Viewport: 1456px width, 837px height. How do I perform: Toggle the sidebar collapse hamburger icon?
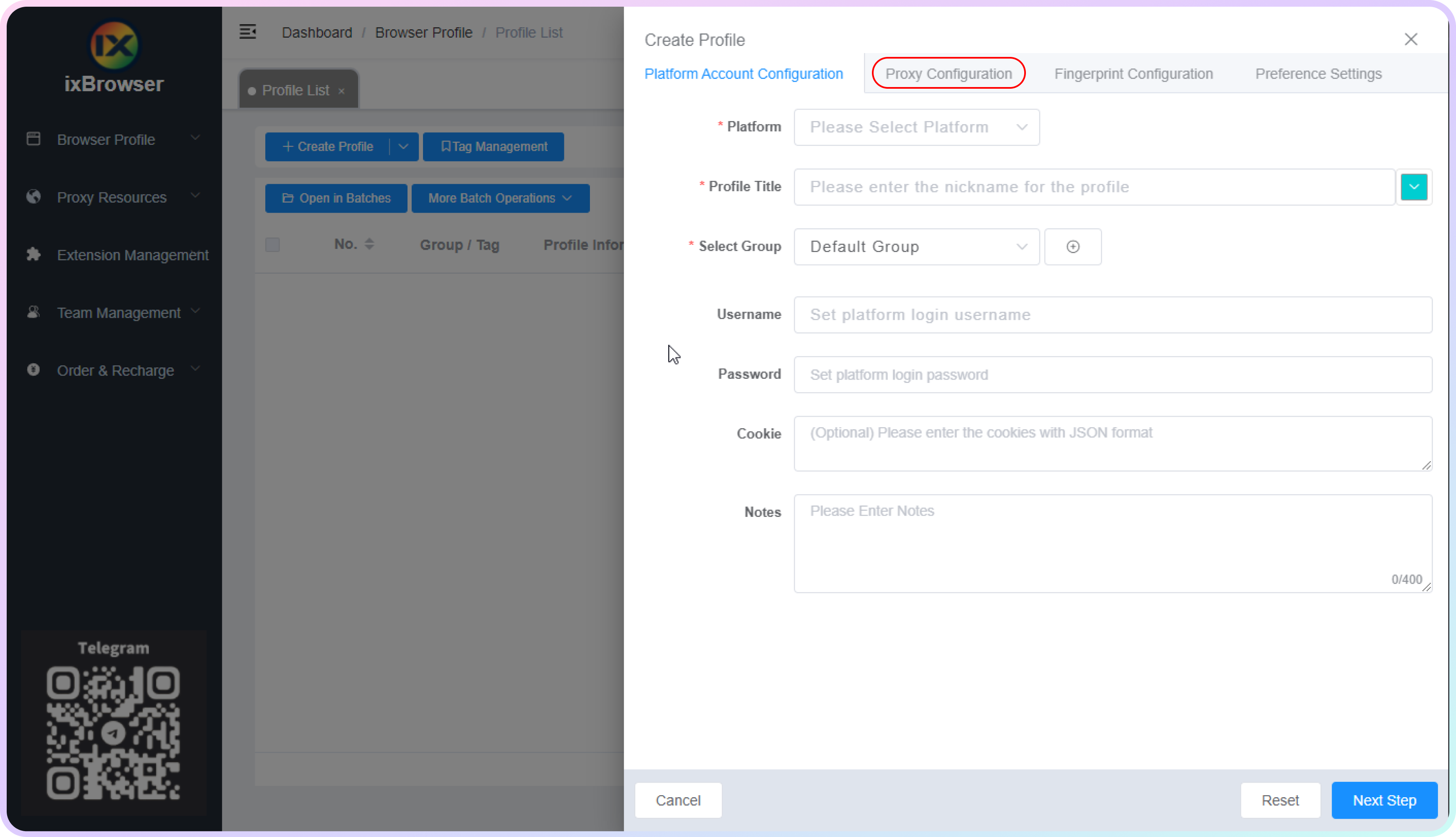tap(248, 32)
